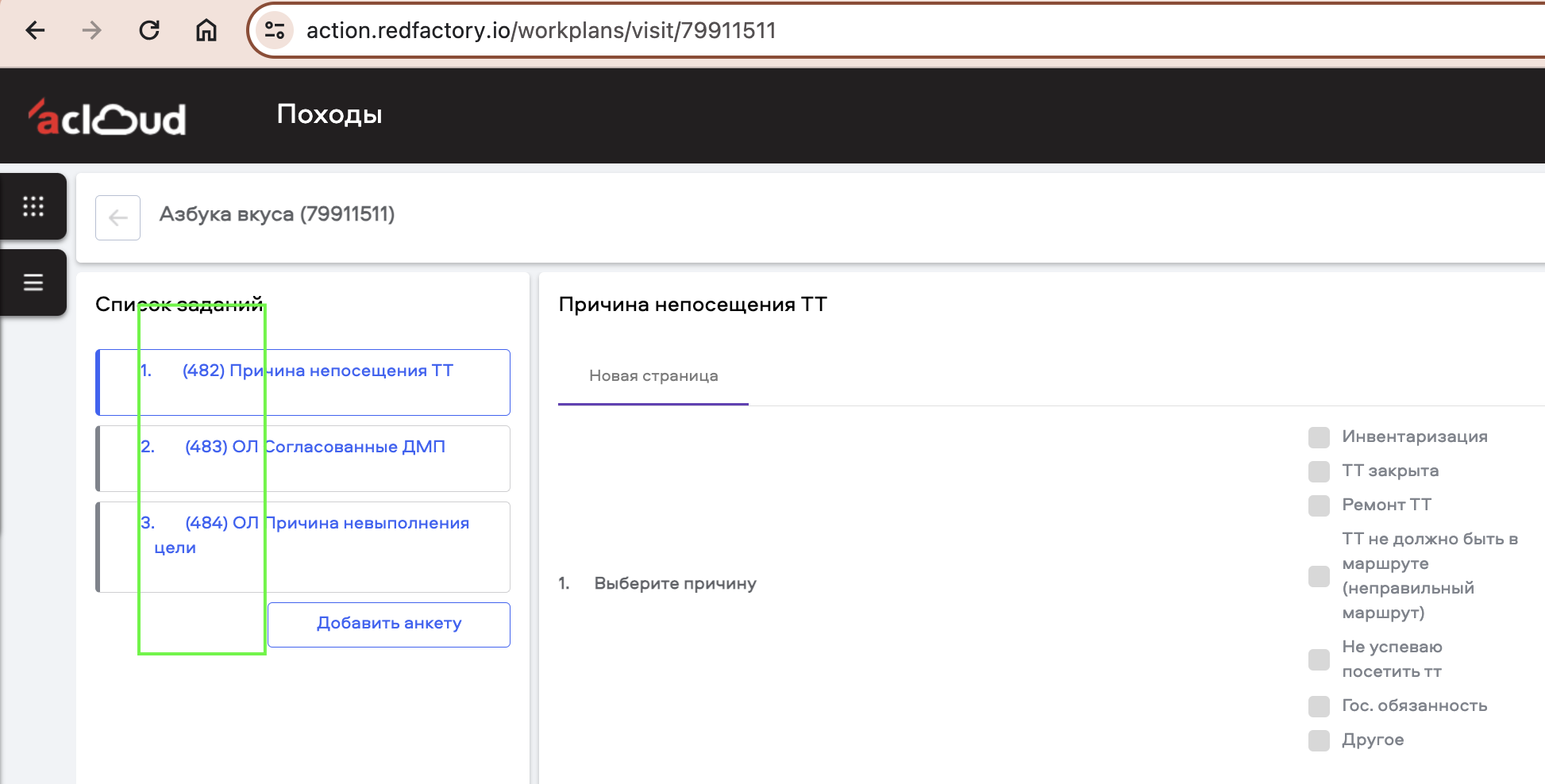Open task (483) ОЛ Согласованные ДМП
Viewport: 1545px width, 784px height.
[302, 459]
